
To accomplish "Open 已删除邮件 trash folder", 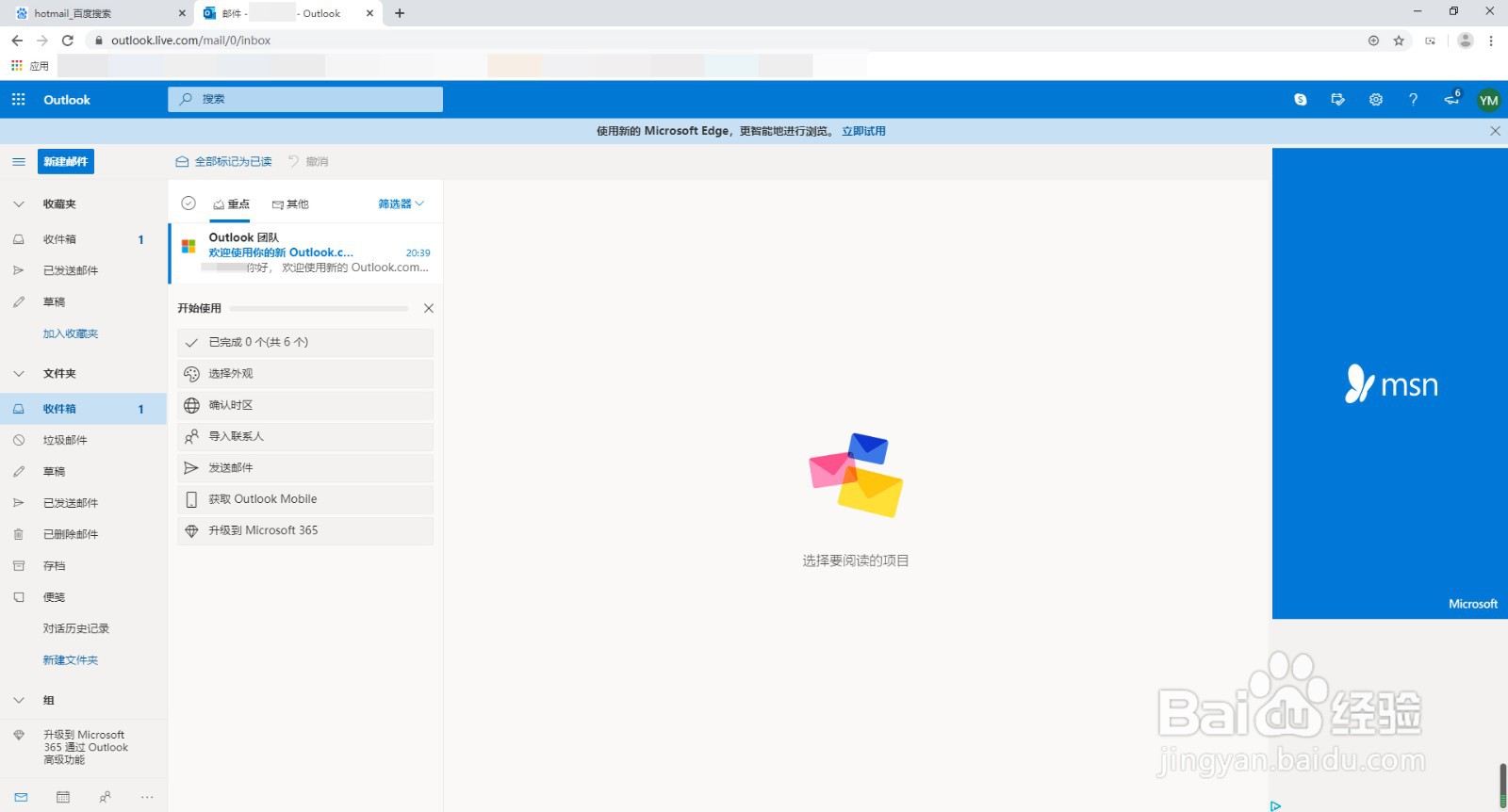I will coord(83,534).
